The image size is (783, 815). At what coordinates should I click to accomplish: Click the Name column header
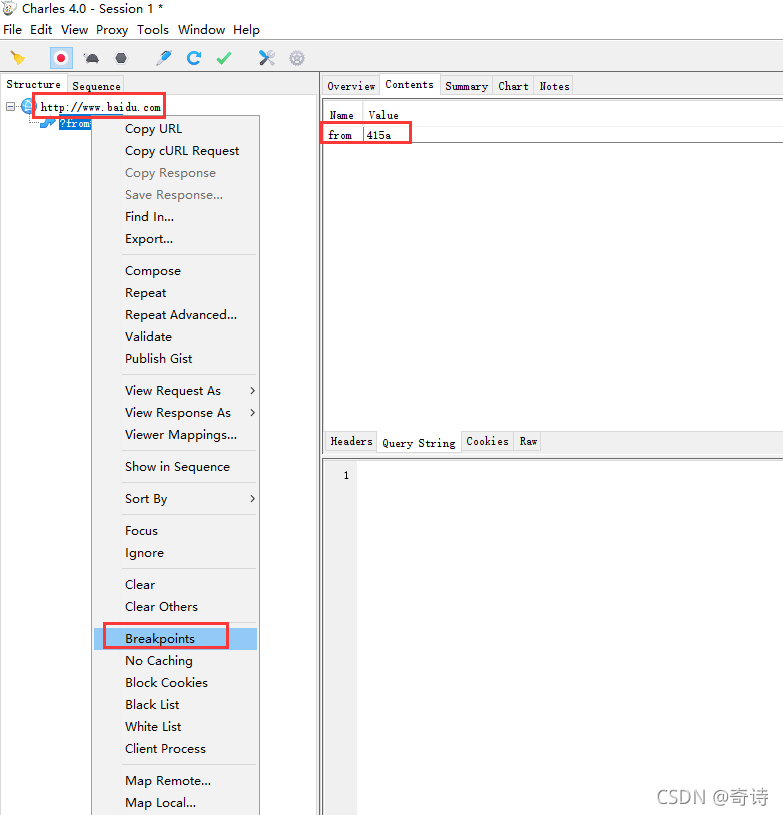click(342, 115)
